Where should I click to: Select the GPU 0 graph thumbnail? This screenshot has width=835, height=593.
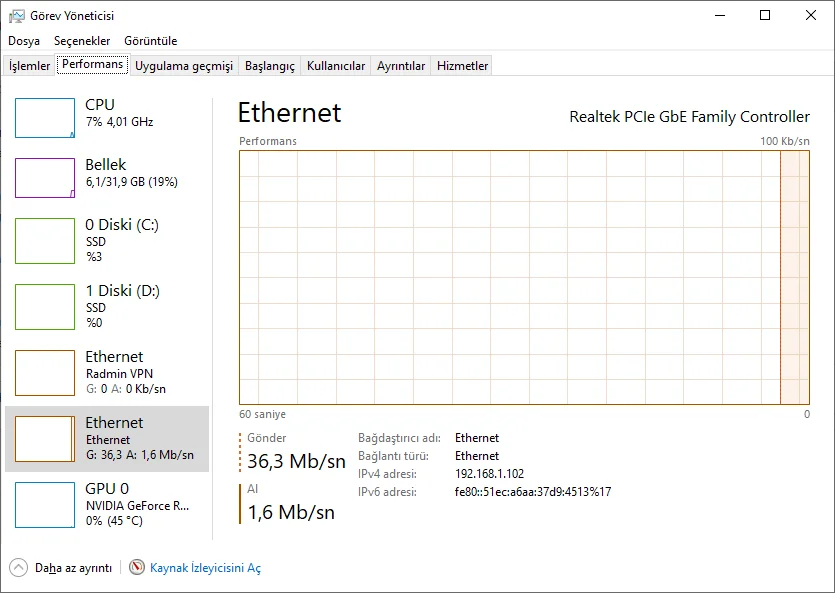45,505
